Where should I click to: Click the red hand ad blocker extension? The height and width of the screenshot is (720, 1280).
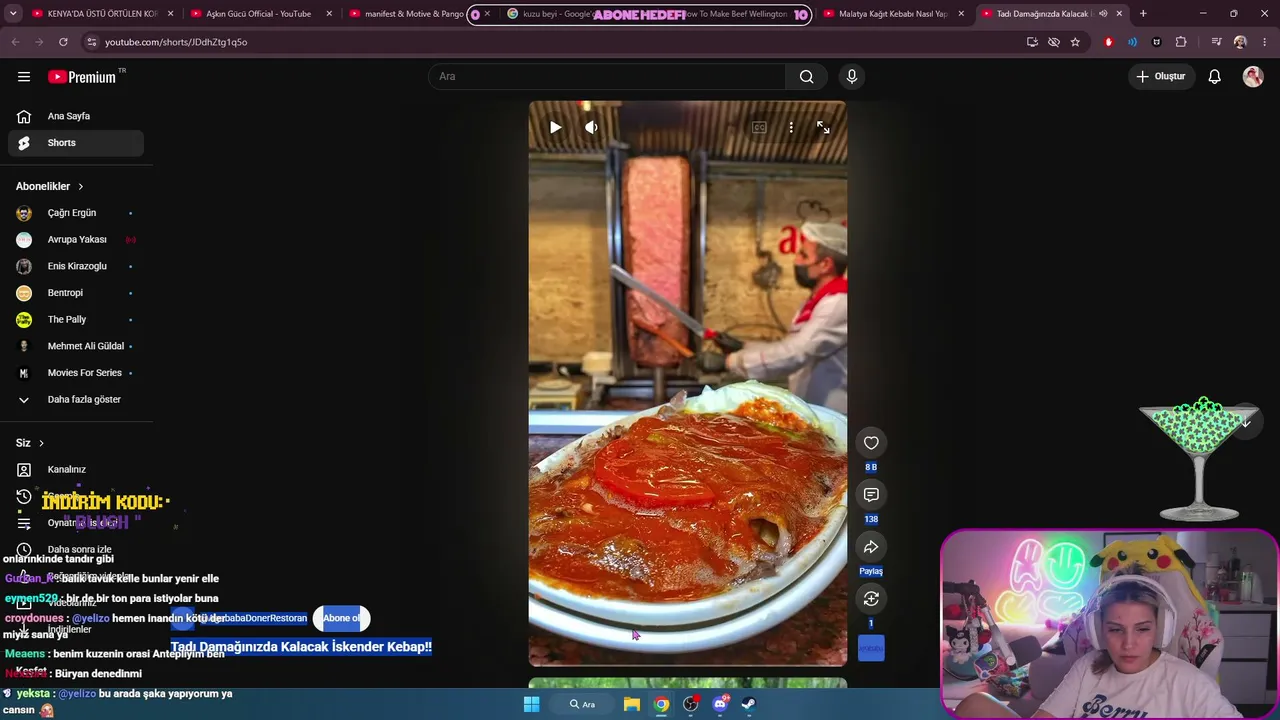coord(1108,42)
